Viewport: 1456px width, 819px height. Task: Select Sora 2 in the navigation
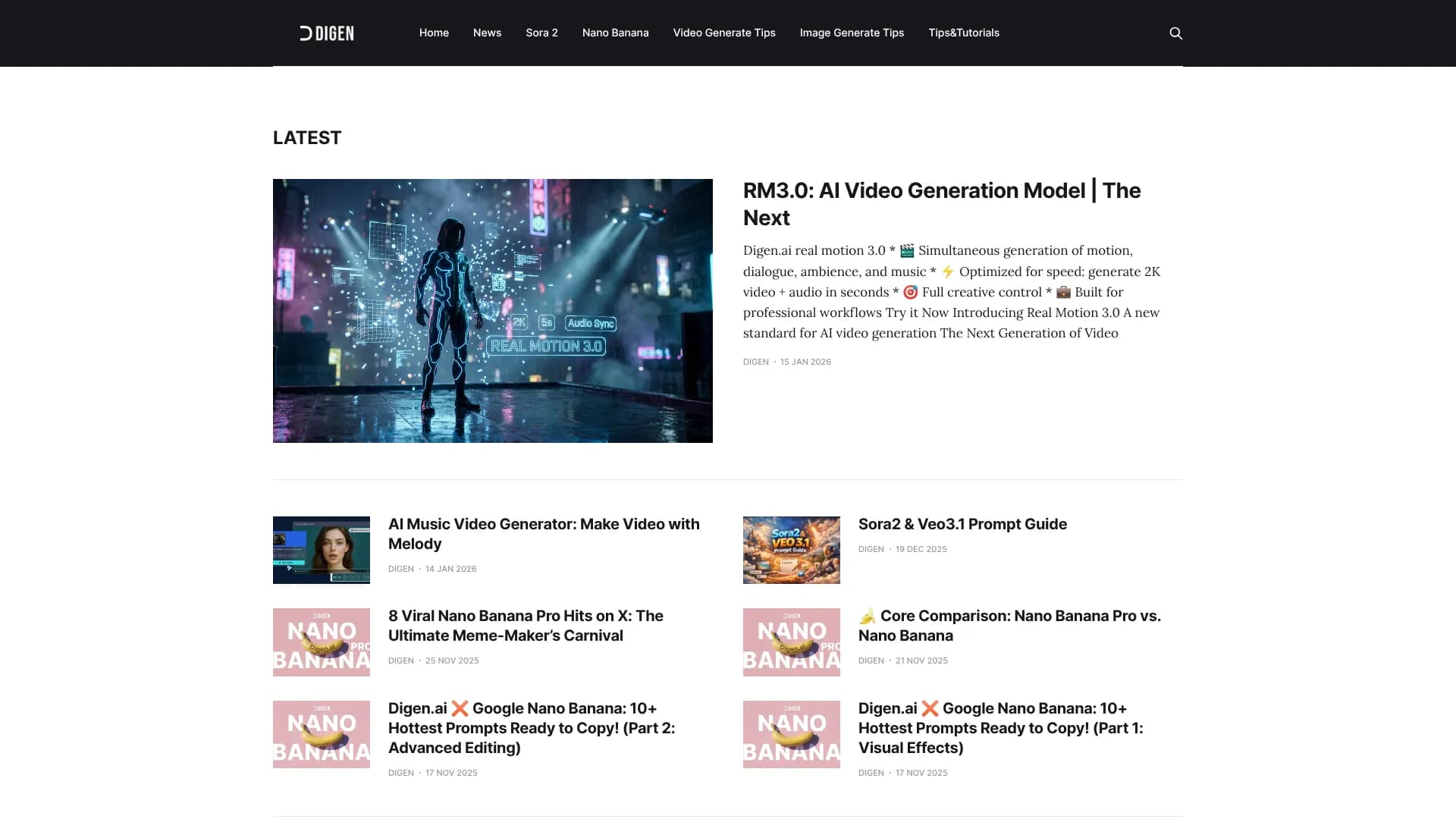(541, 33)
